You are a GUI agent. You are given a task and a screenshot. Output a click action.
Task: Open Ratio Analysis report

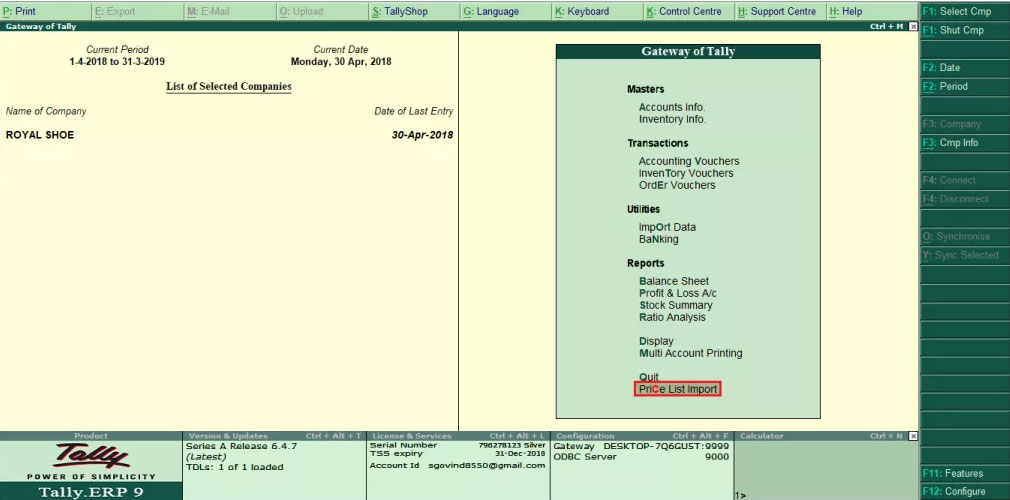point(672,317)
